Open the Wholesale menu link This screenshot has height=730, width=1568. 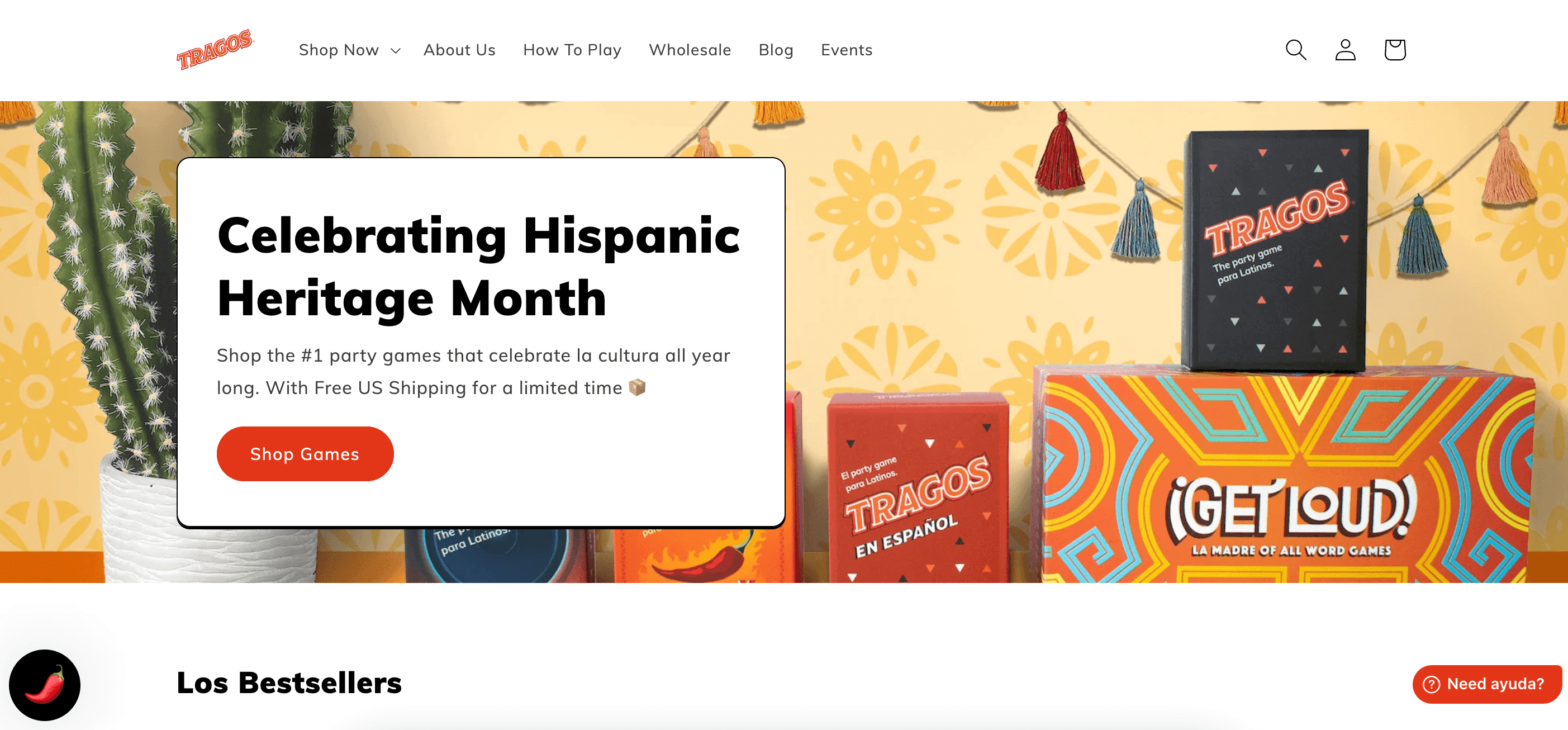coord(690,50)
